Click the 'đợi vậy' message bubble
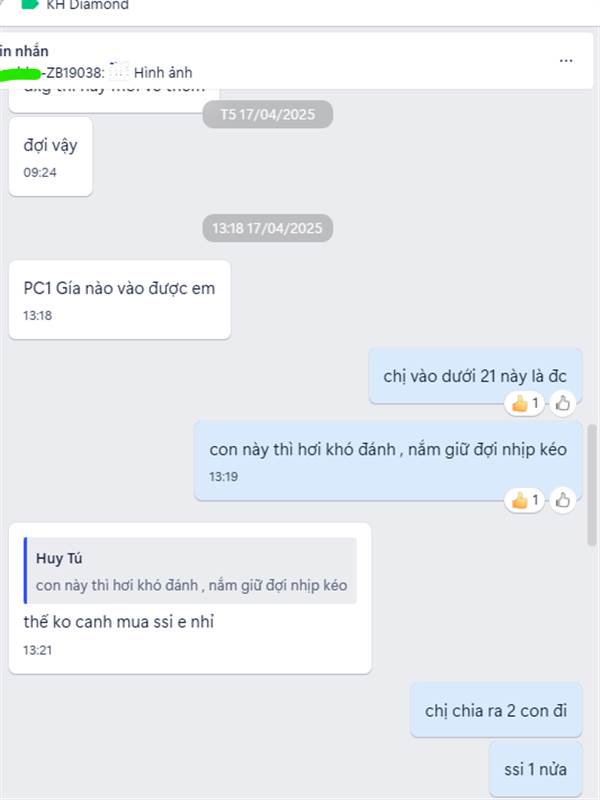 (x=51, y=157)
